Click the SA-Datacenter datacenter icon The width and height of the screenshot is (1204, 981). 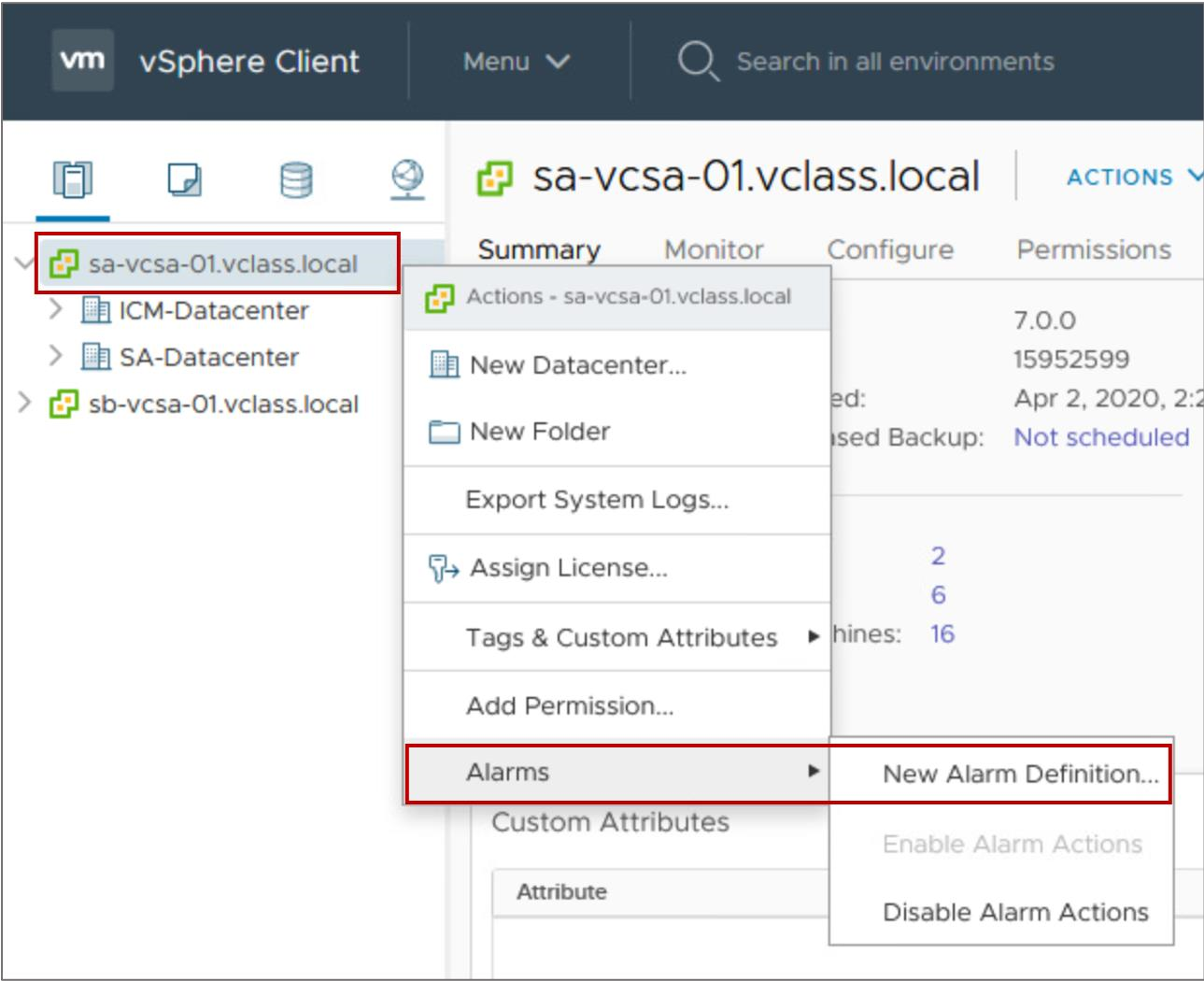click(x=95, y=356)
